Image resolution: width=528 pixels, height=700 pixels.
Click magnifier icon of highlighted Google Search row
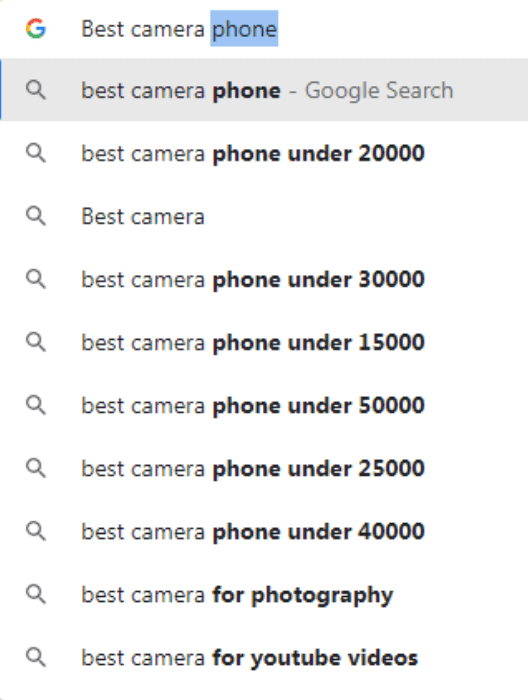36,90
